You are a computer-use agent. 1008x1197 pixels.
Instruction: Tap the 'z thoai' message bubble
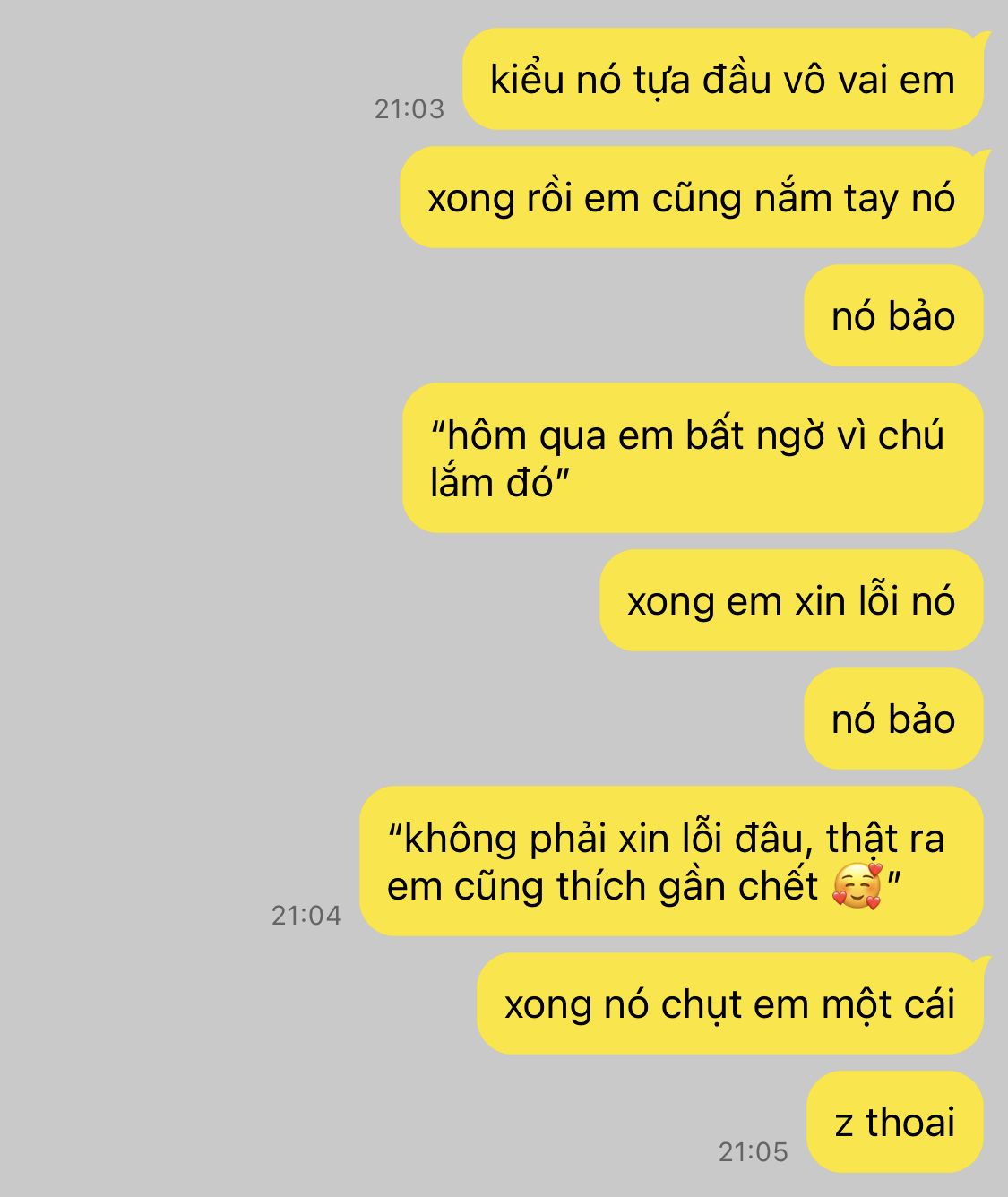click(x=895, y=1122)
